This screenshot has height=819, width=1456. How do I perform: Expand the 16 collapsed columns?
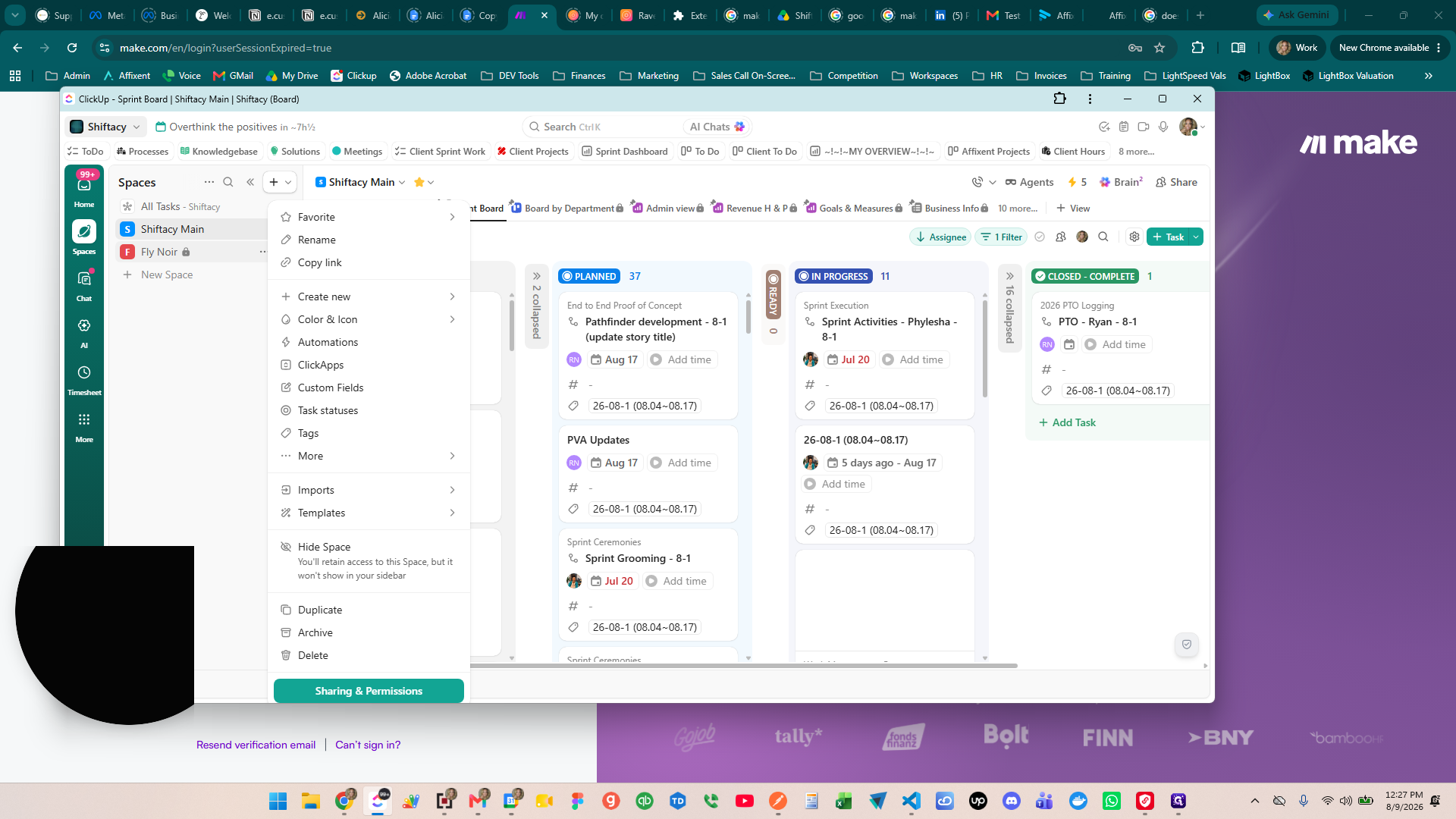(1009, 306)
